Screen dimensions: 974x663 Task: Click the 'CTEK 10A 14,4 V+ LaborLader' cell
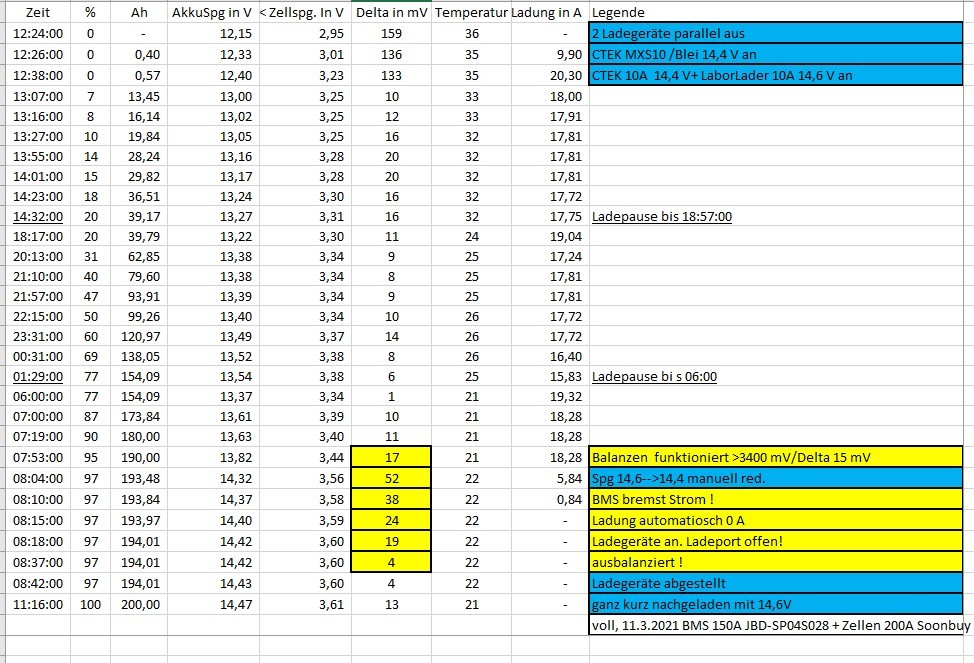tap(776, 76)
